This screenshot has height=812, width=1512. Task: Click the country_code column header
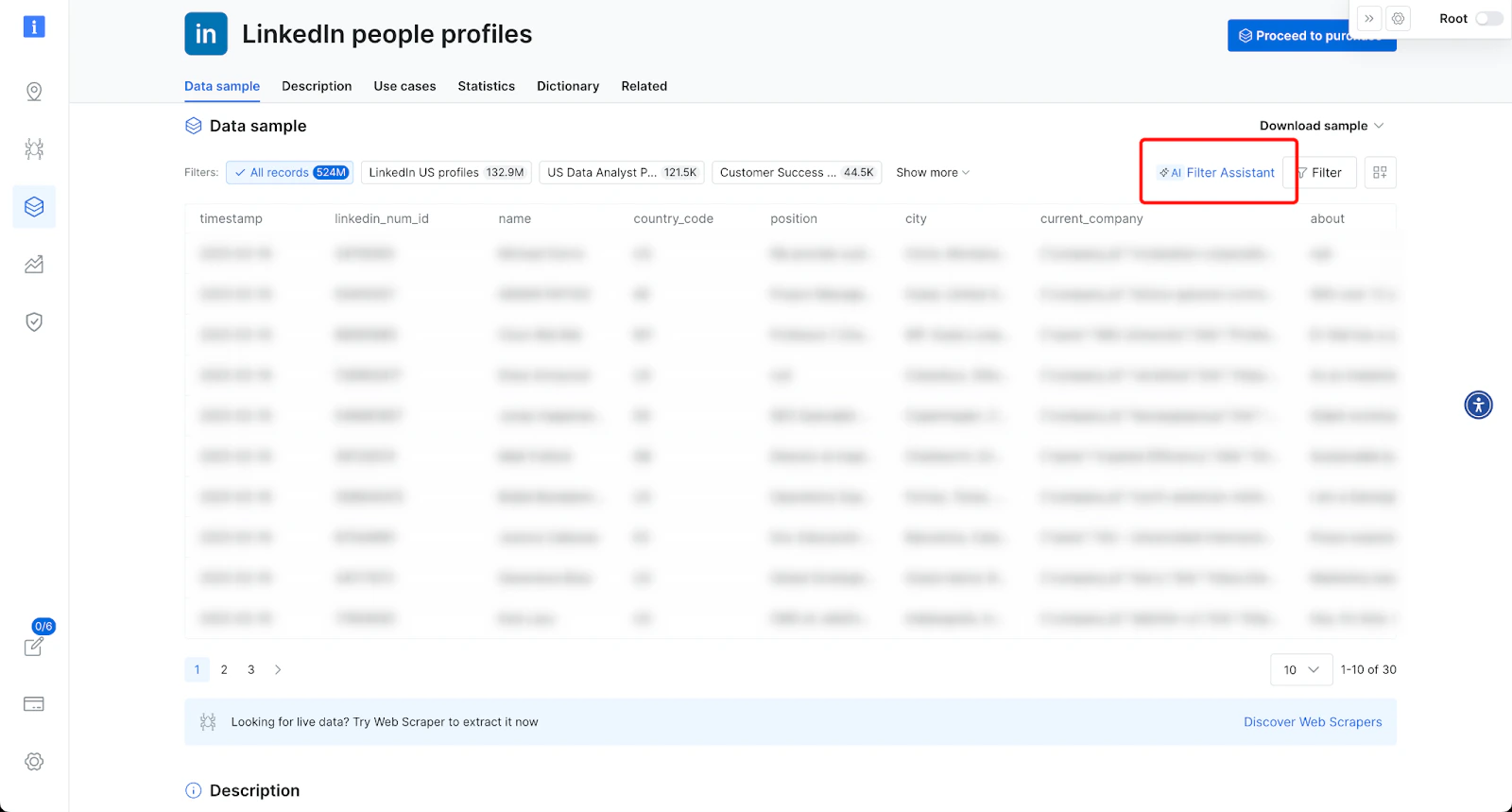pyautogui.click(x=674, y=218)
